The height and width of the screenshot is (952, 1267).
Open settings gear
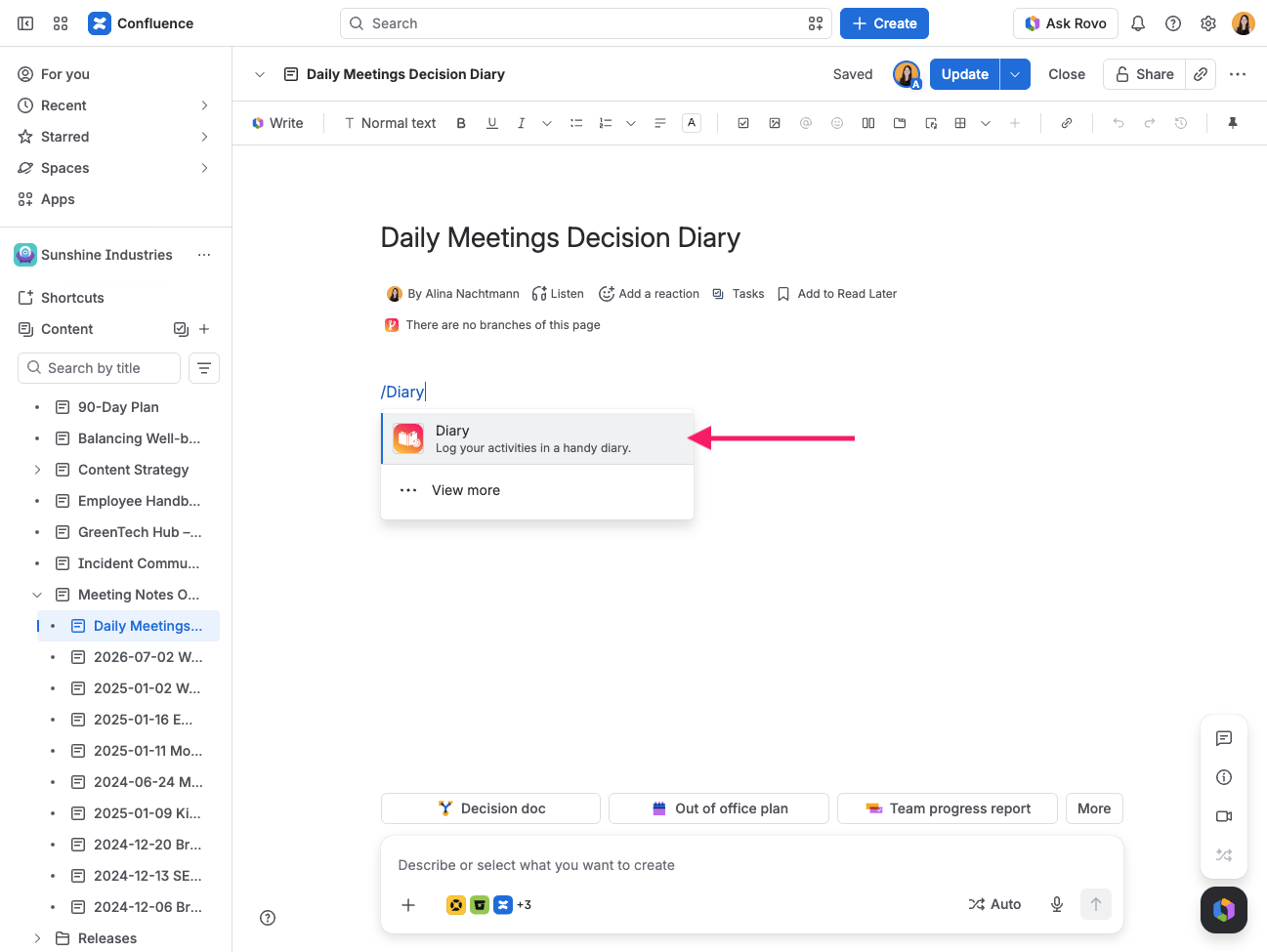(x=1208, y=23)
